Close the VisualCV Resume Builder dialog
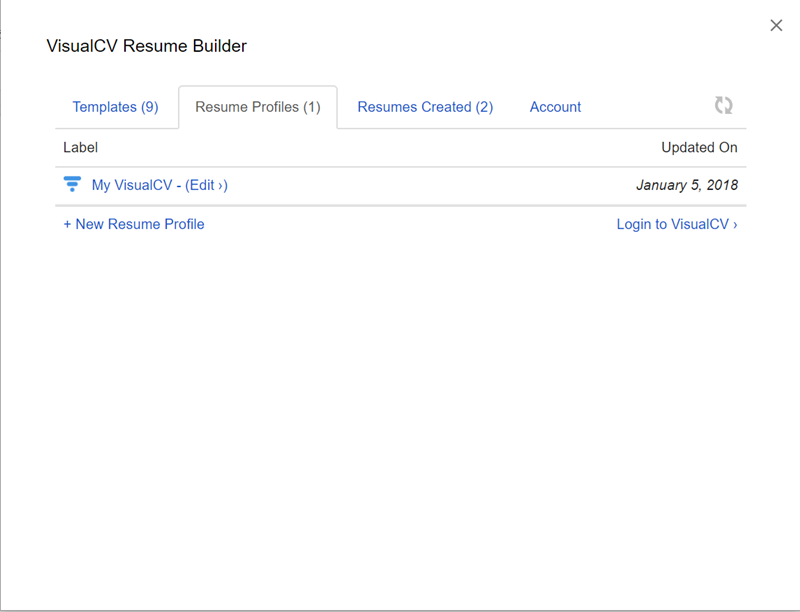 776,26
